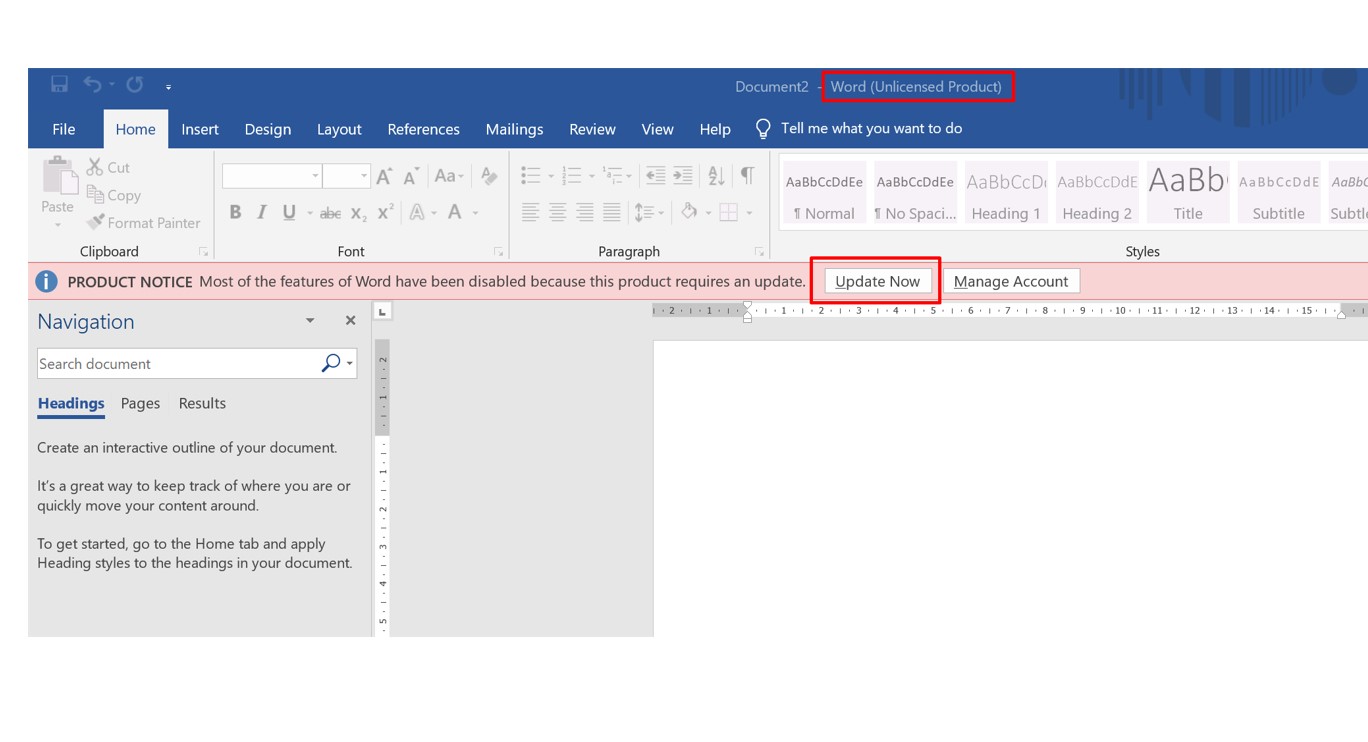Switch to the Mailings tab
Viewport: 1368px width, 742px height.
514,129
